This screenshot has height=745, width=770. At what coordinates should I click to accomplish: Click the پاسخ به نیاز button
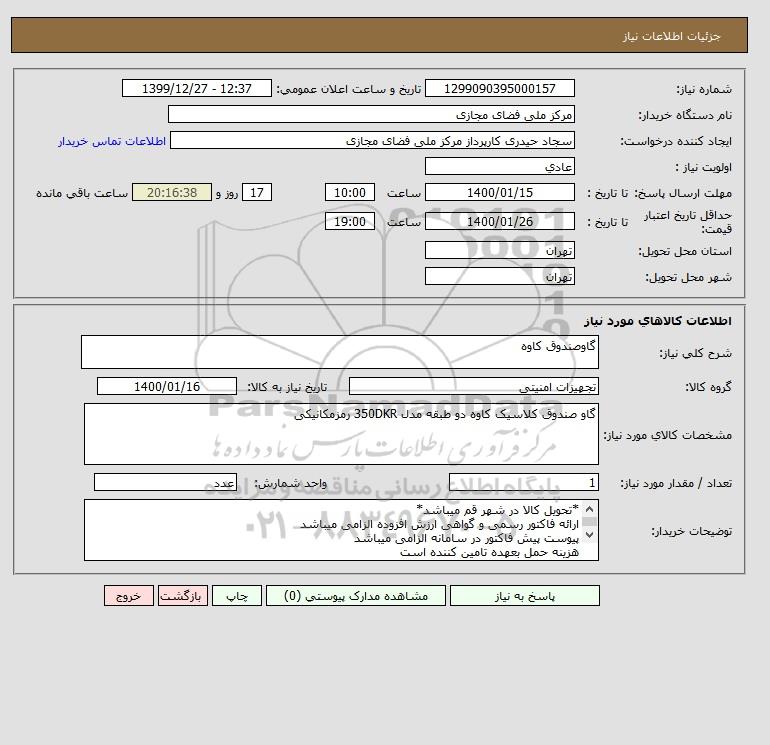tap(524, 596)
